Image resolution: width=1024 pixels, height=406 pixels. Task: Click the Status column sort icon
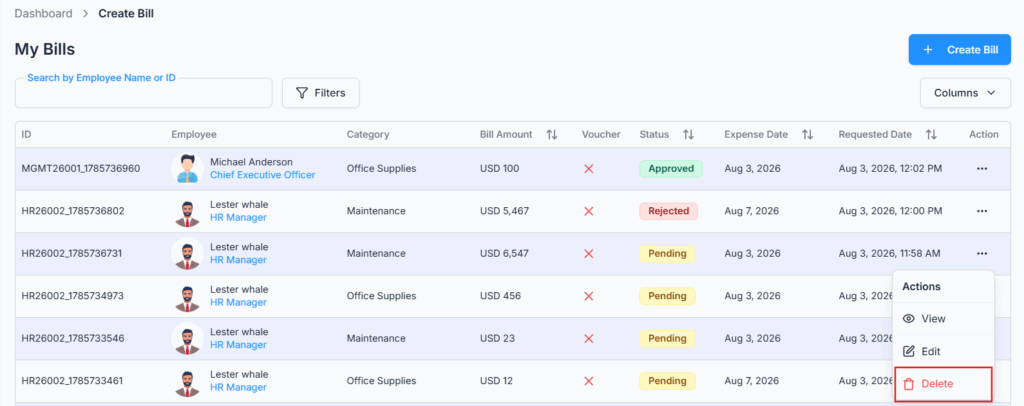(x=688, y=134)
